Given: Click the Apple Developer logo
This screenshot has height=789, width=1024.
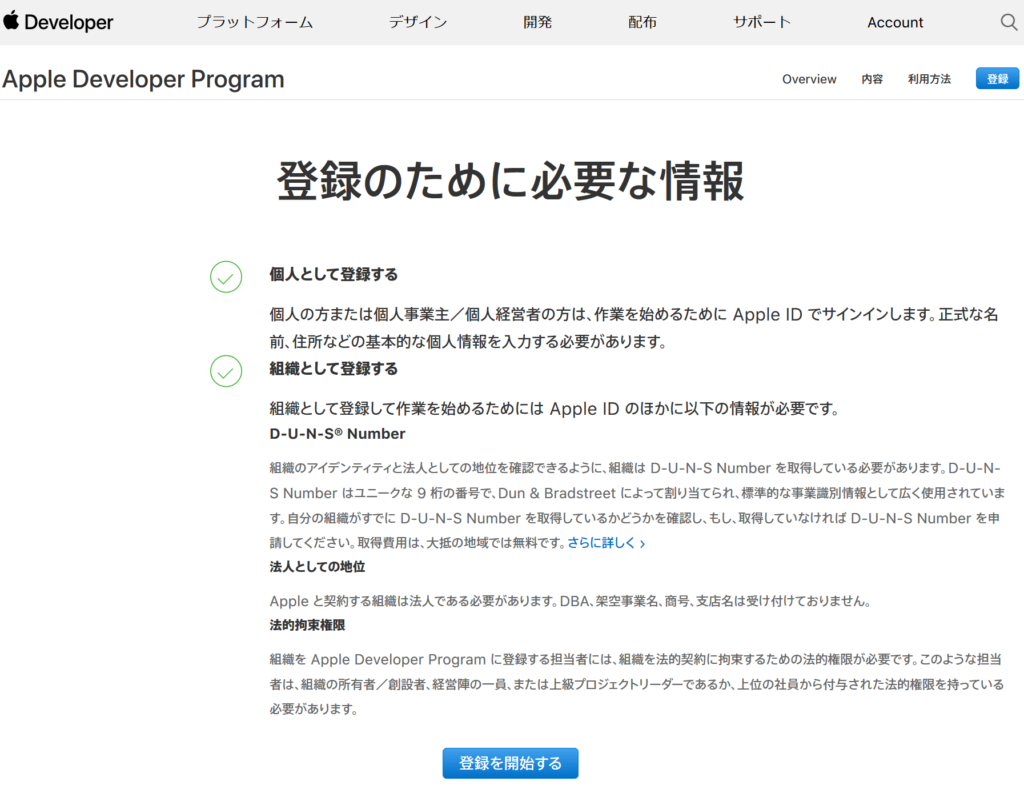Looking at the screenshot, I should tap(59, 22).
